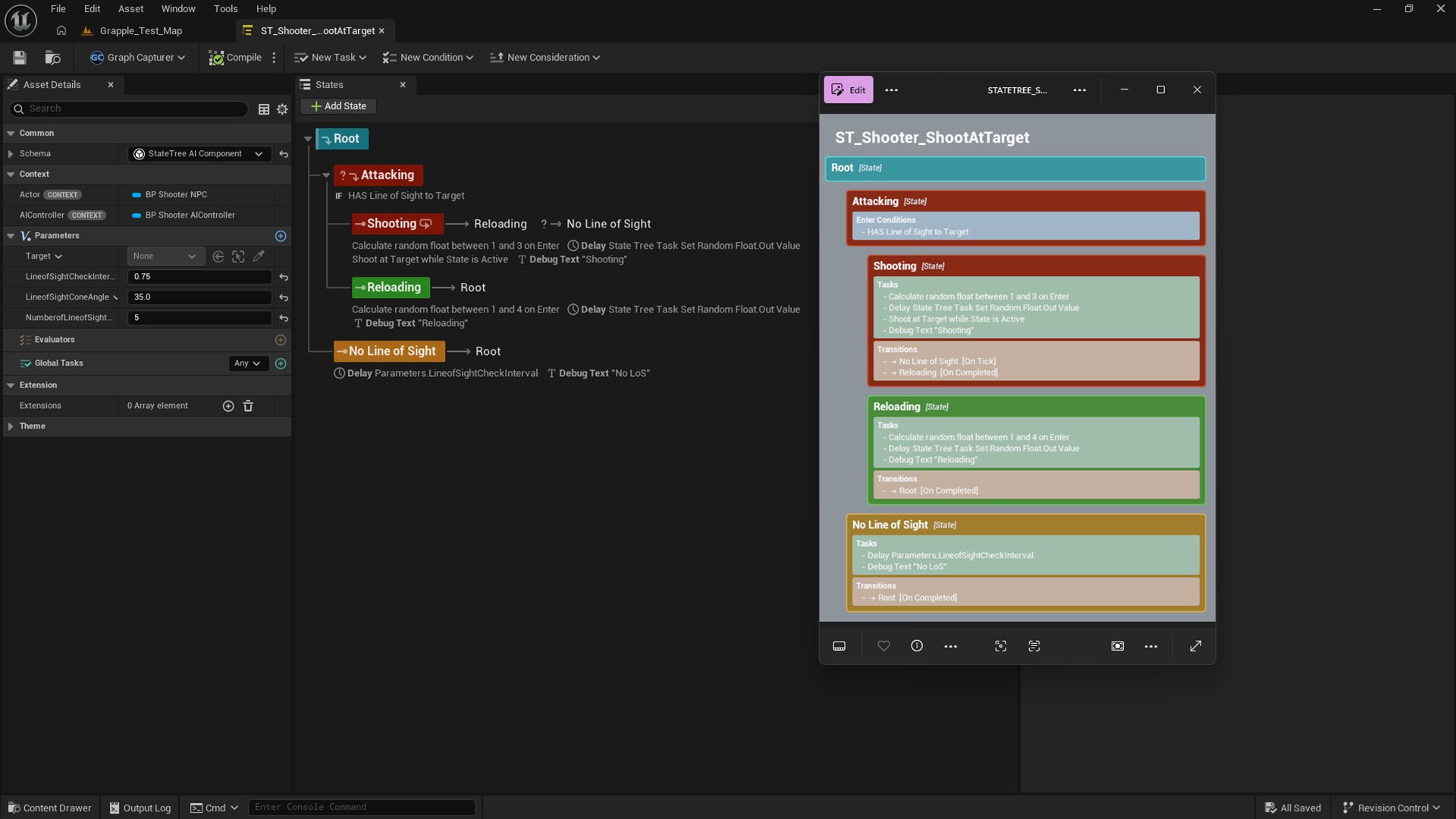
Task: Delete Extensions array elements with the trash icon
Action: [x=248, y=406]
